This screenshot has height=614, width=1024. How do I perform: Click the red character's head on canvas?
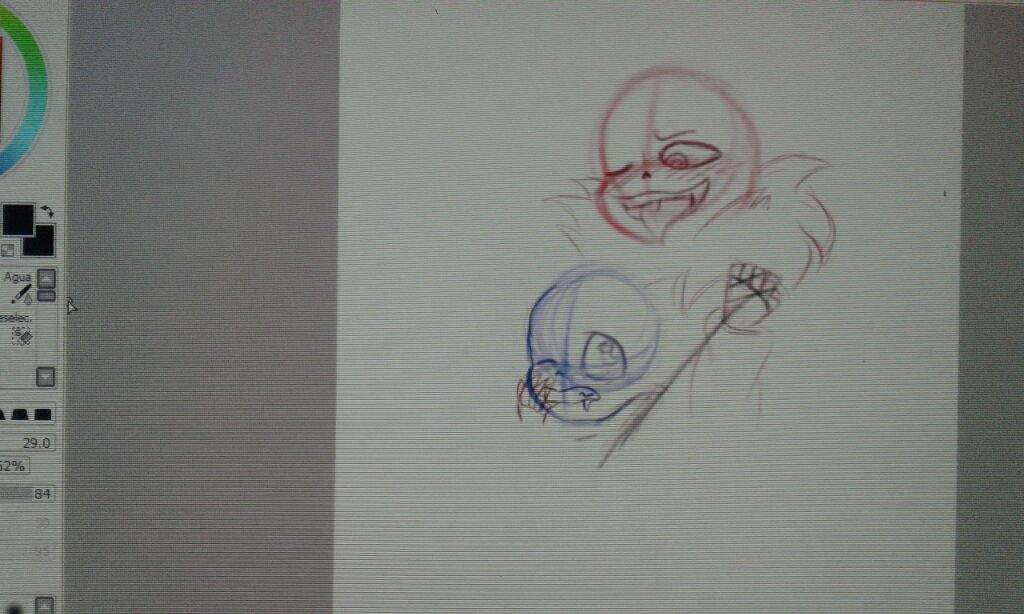tap(679, 155)
